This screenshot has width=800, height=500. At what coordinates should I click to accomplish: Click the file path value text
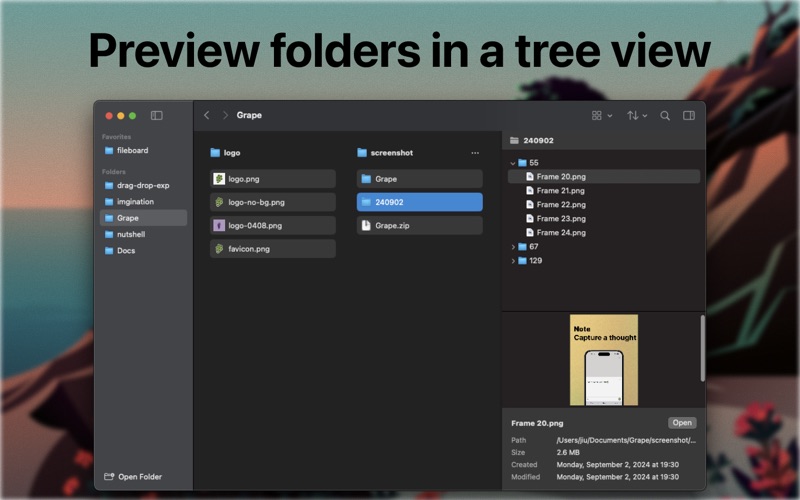tap(626, 440)
